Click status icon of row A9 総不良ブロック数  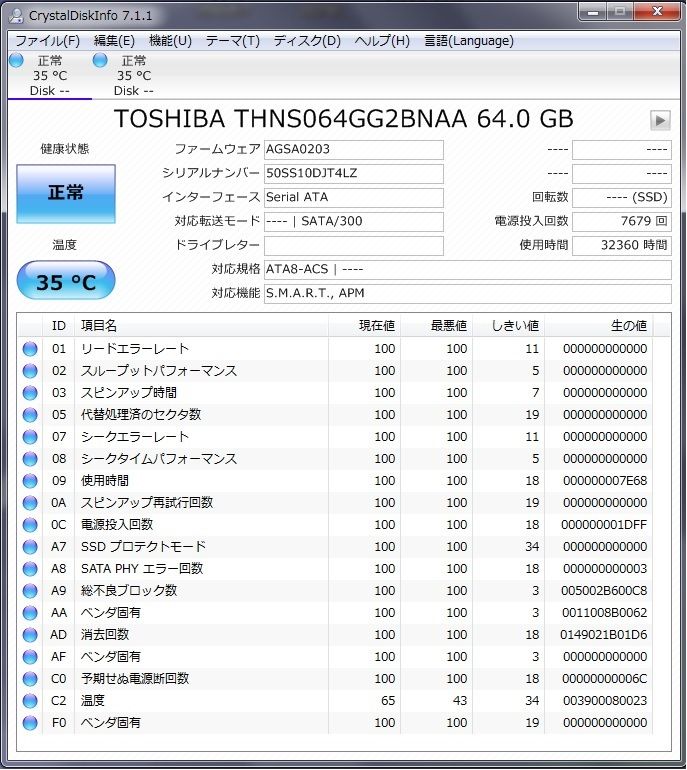point(30,591)
